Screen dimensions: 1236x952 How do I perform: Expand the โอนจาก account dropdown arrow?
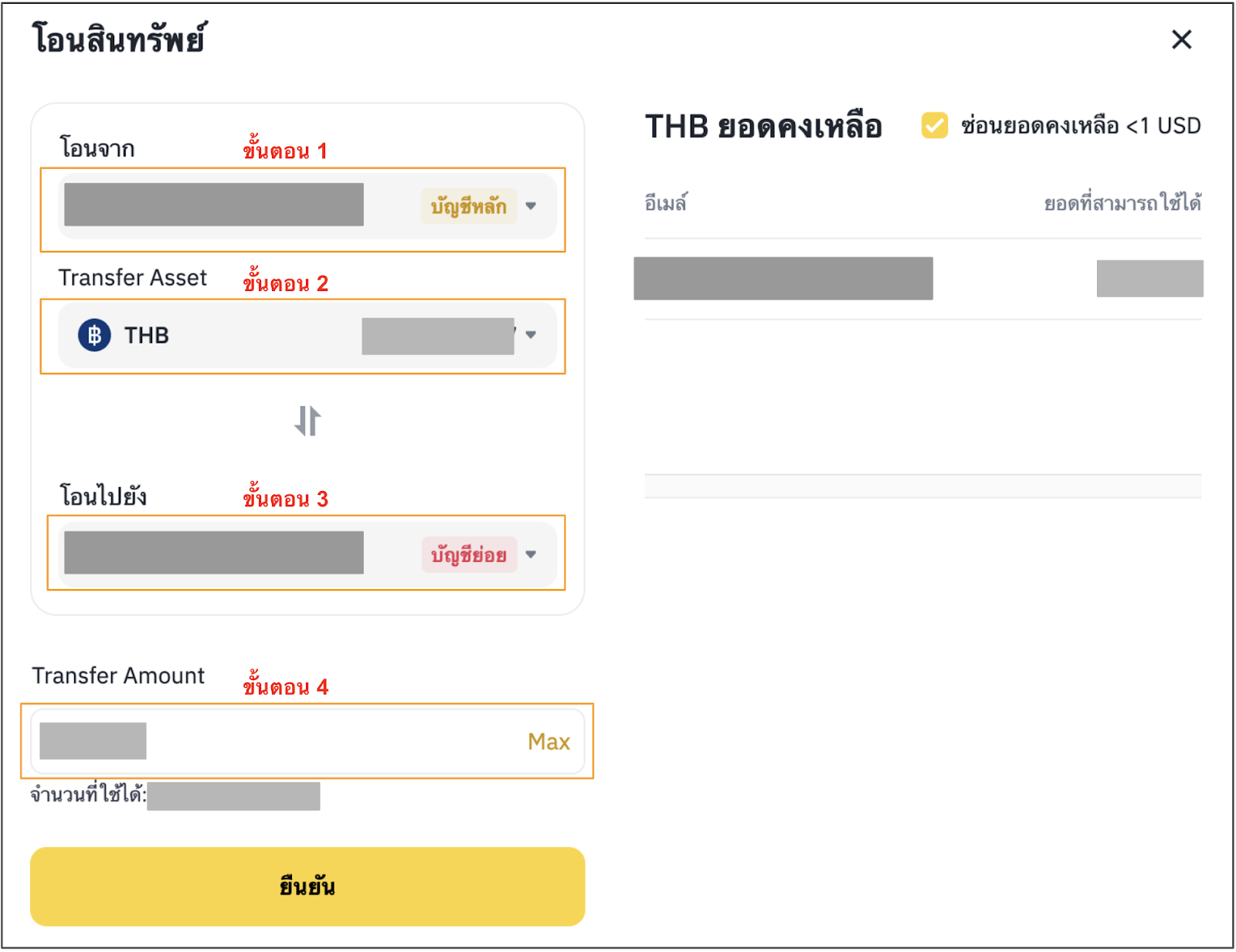point(531,206)
